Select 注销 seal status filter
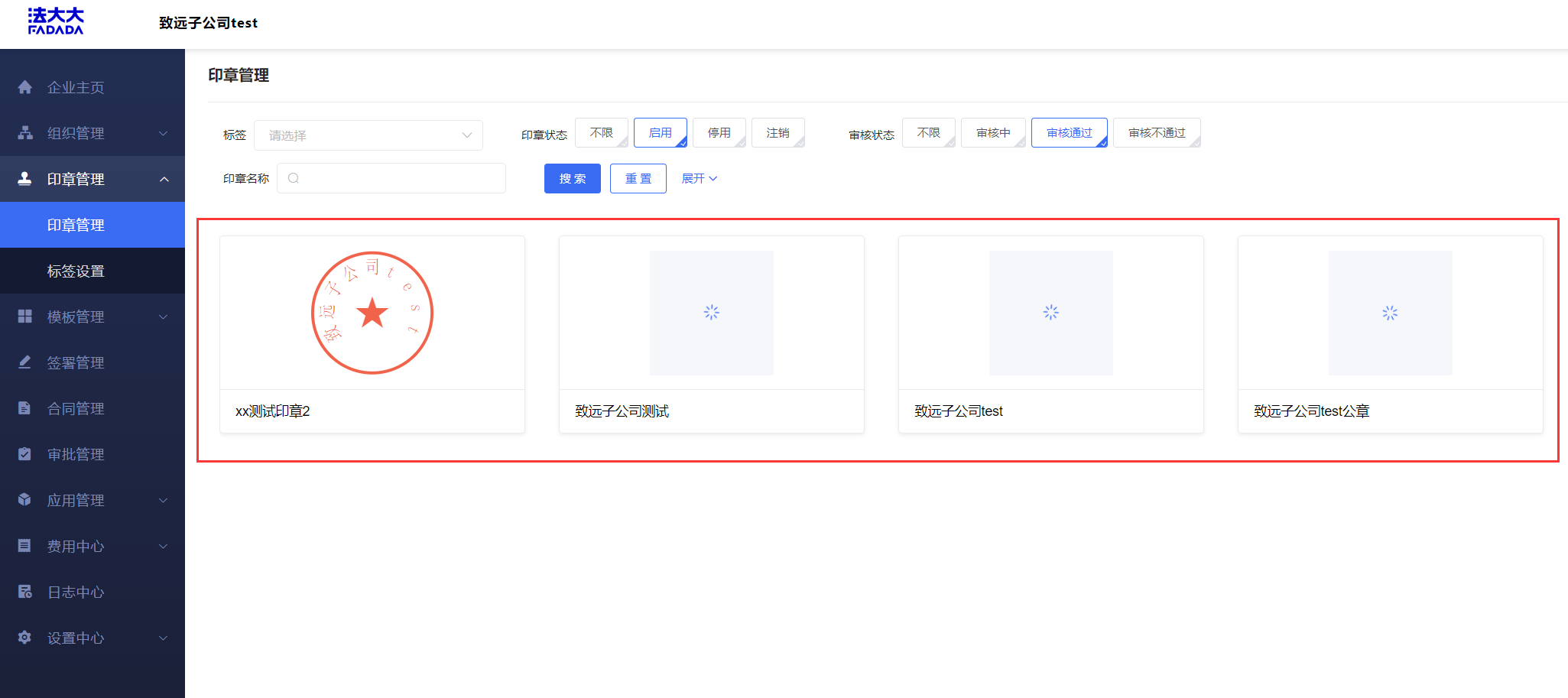 (778, 133)
